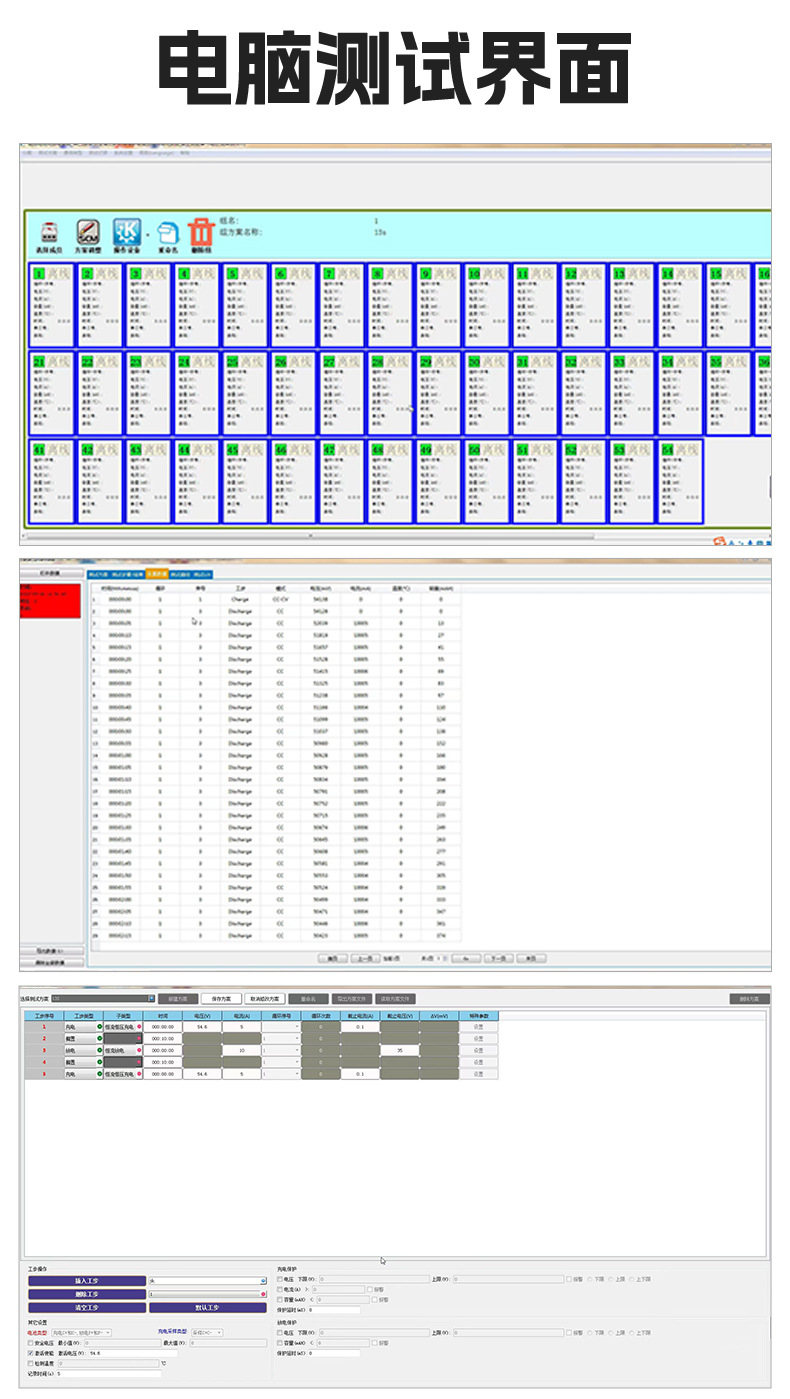Click the 电压 cell showing 54.6 in row 1
790x1399 pixels.
click(x=202, y=1027)
